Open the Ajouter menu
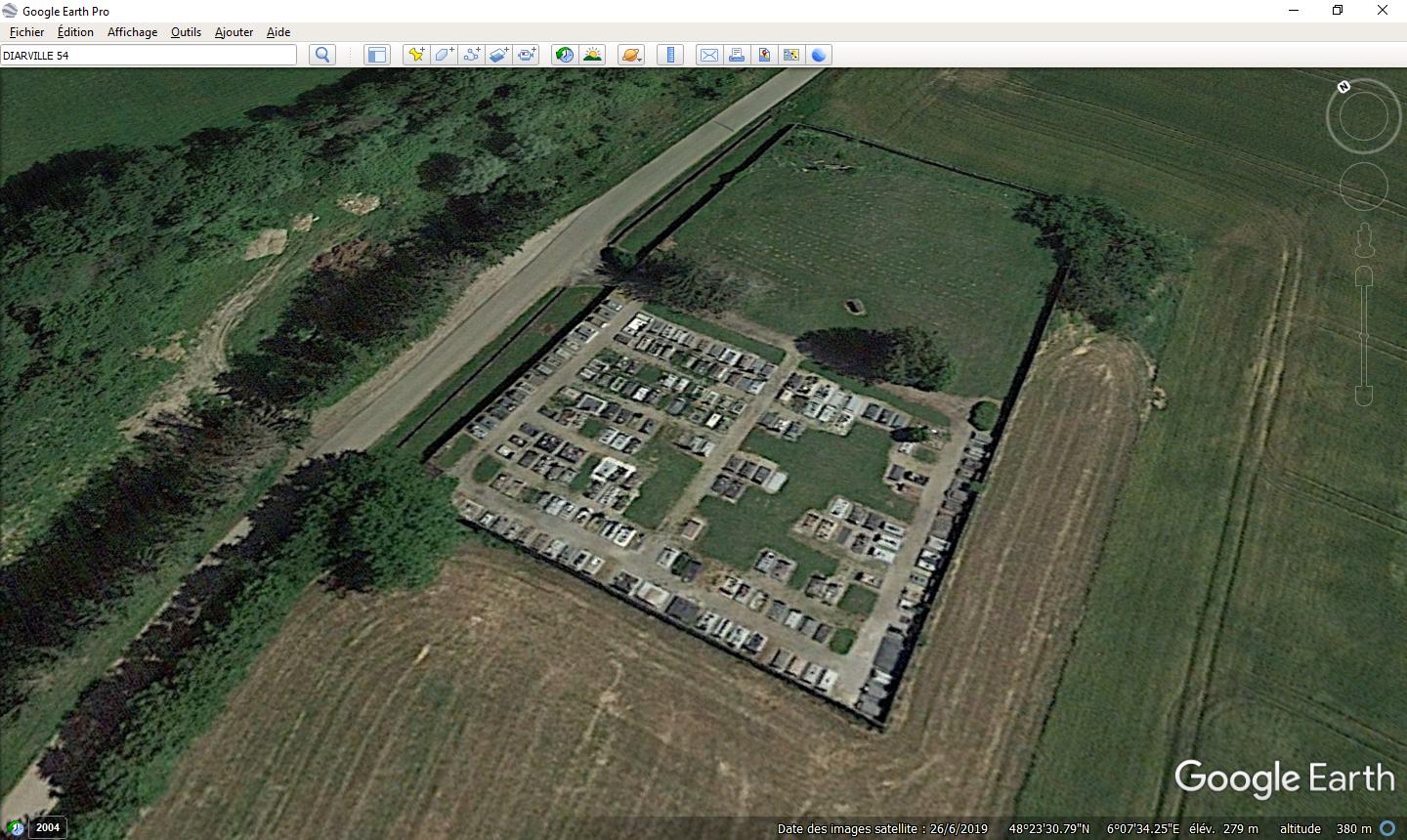The width and height of the screenshot is (1407, 840). pyautogui.click(x=234, y=32)
